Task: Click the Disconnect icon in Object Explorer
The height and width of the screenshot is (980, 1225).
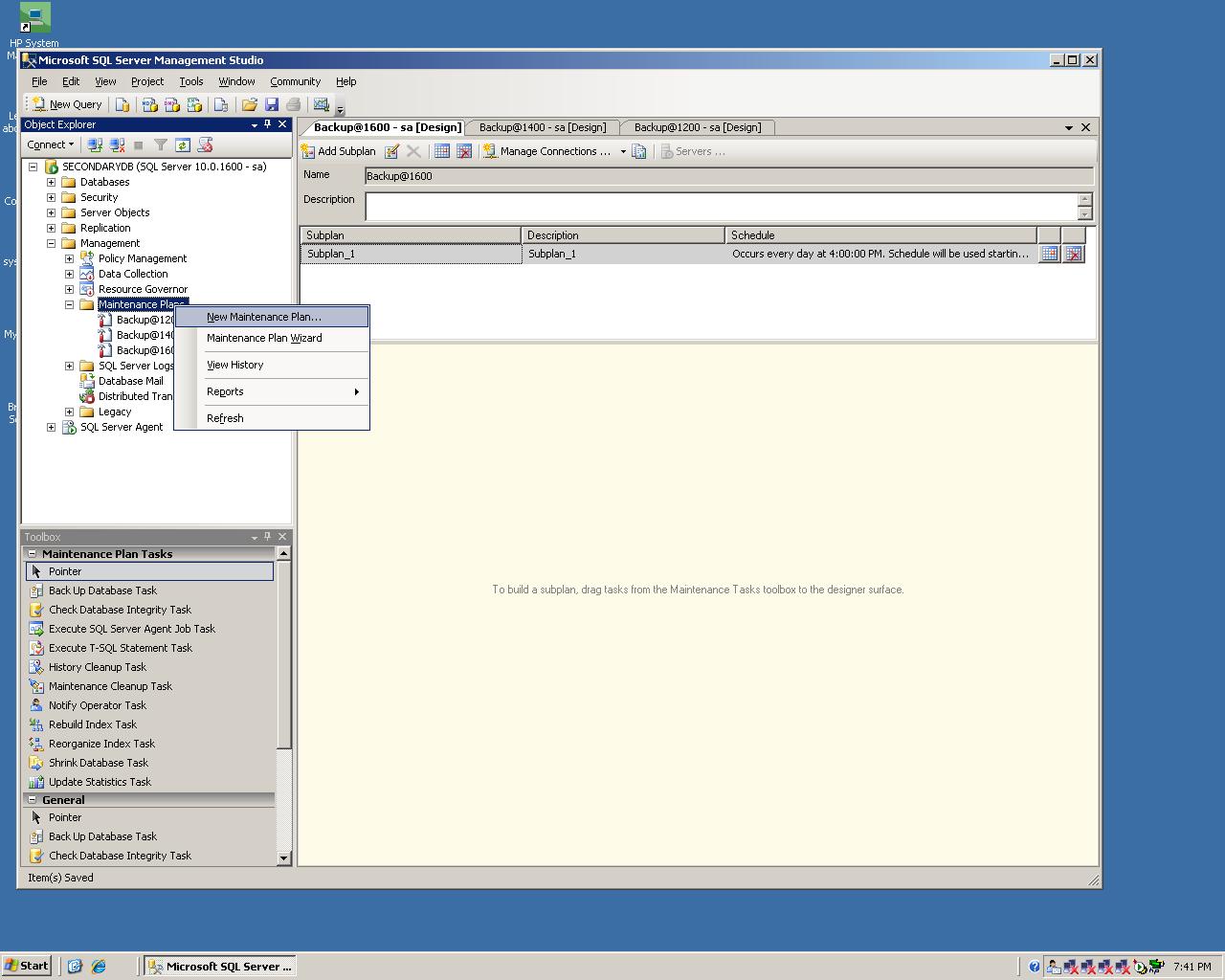Action: pyautogui.click(x=117, y=145)
